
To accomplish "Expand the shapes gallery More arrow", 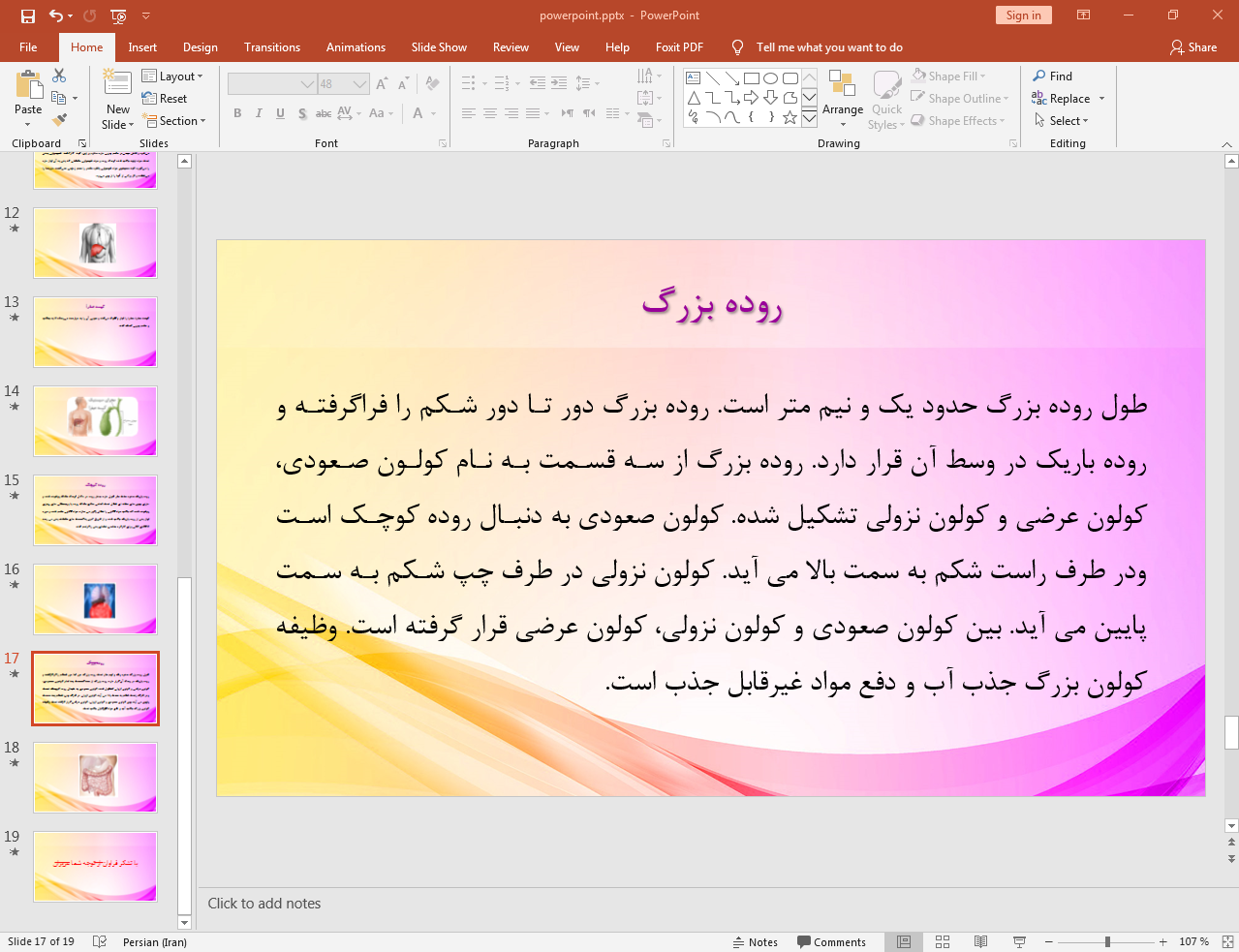I will pos(809,117).
